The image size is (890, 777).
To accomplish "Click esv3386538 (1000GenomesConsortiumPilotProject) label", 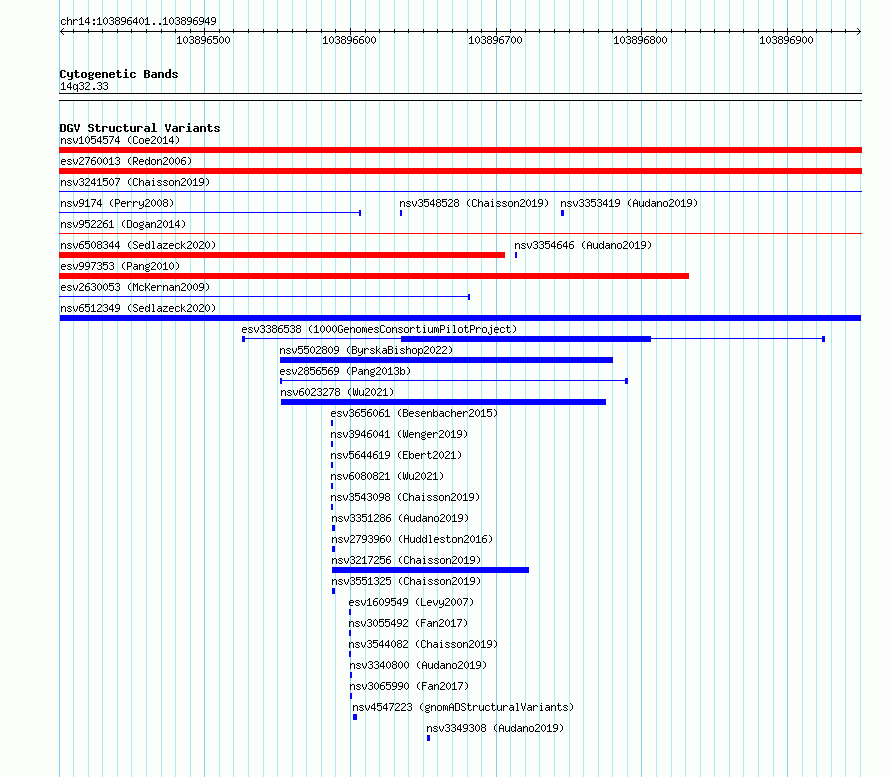I will pos(379,329).
